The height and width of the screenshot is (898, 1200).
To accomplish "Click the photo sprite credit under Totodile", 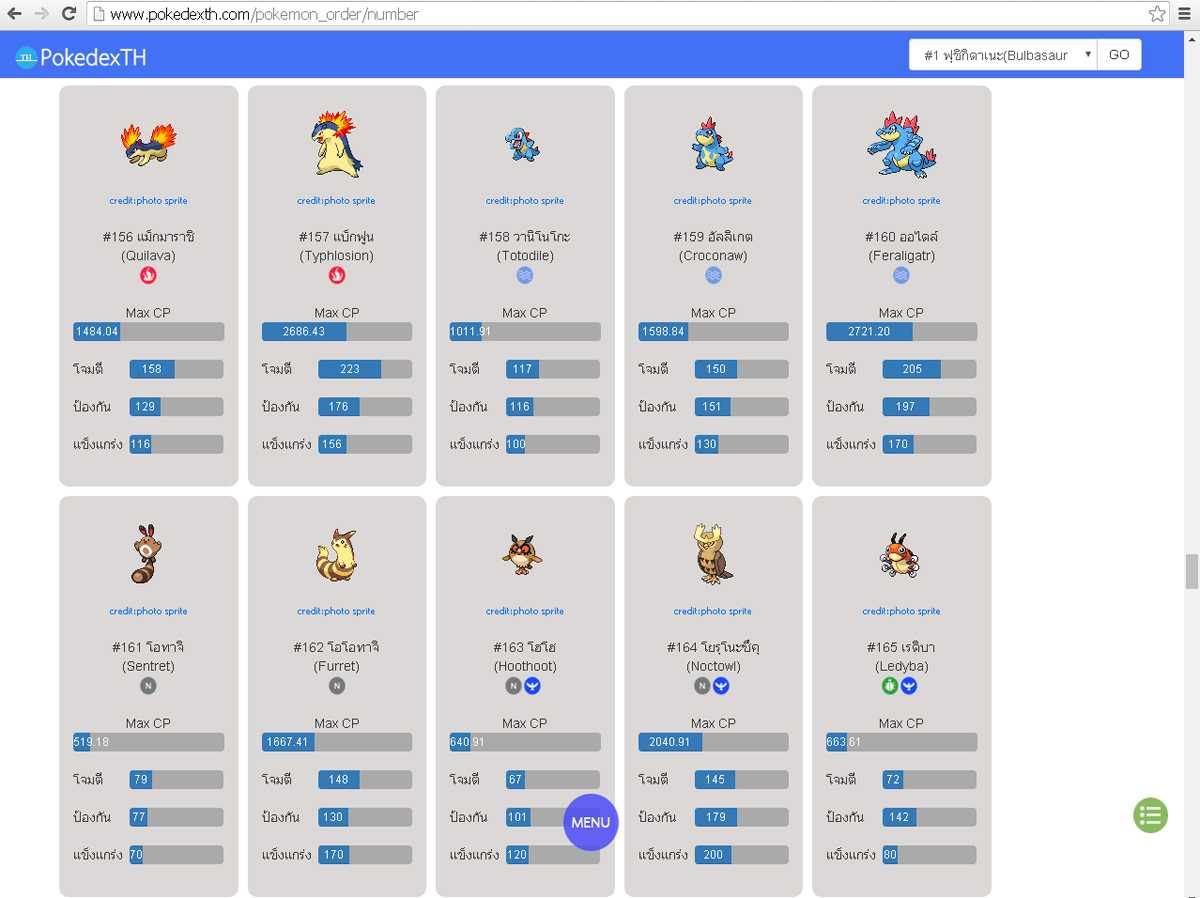I will (x=525, y=201).
